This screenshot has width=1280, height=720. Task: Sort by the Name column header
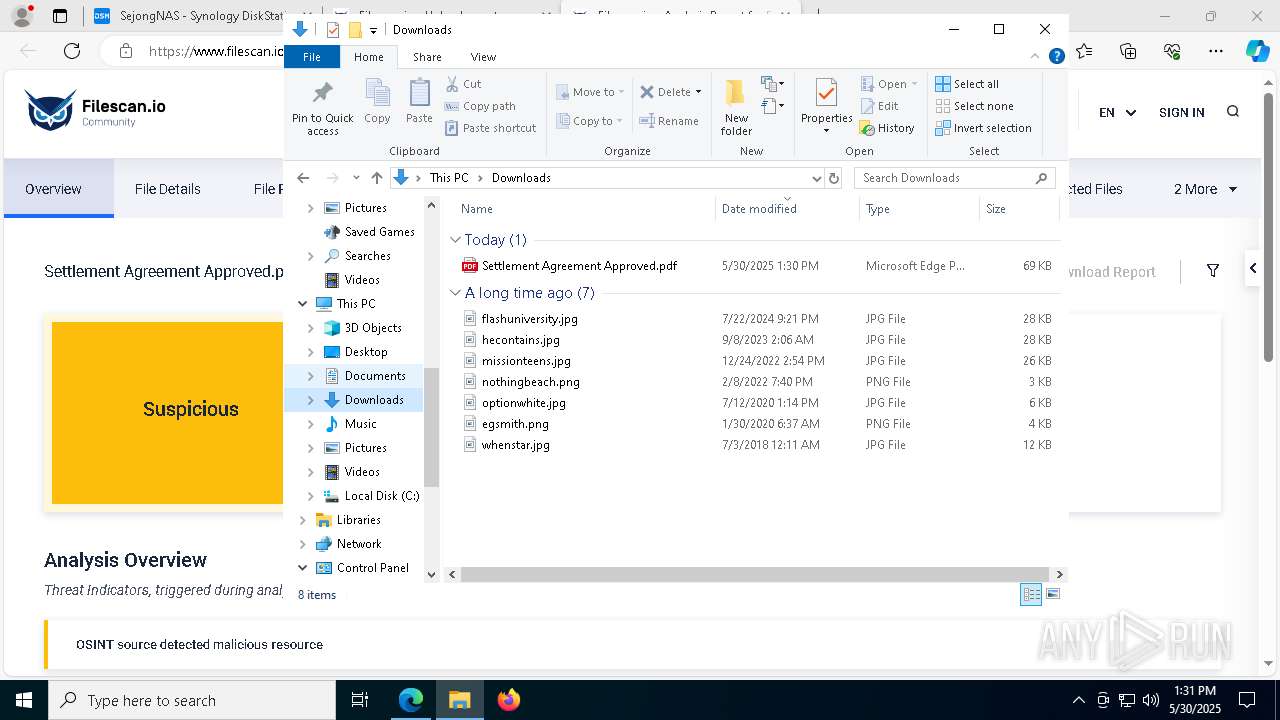(x=477, y=209)
